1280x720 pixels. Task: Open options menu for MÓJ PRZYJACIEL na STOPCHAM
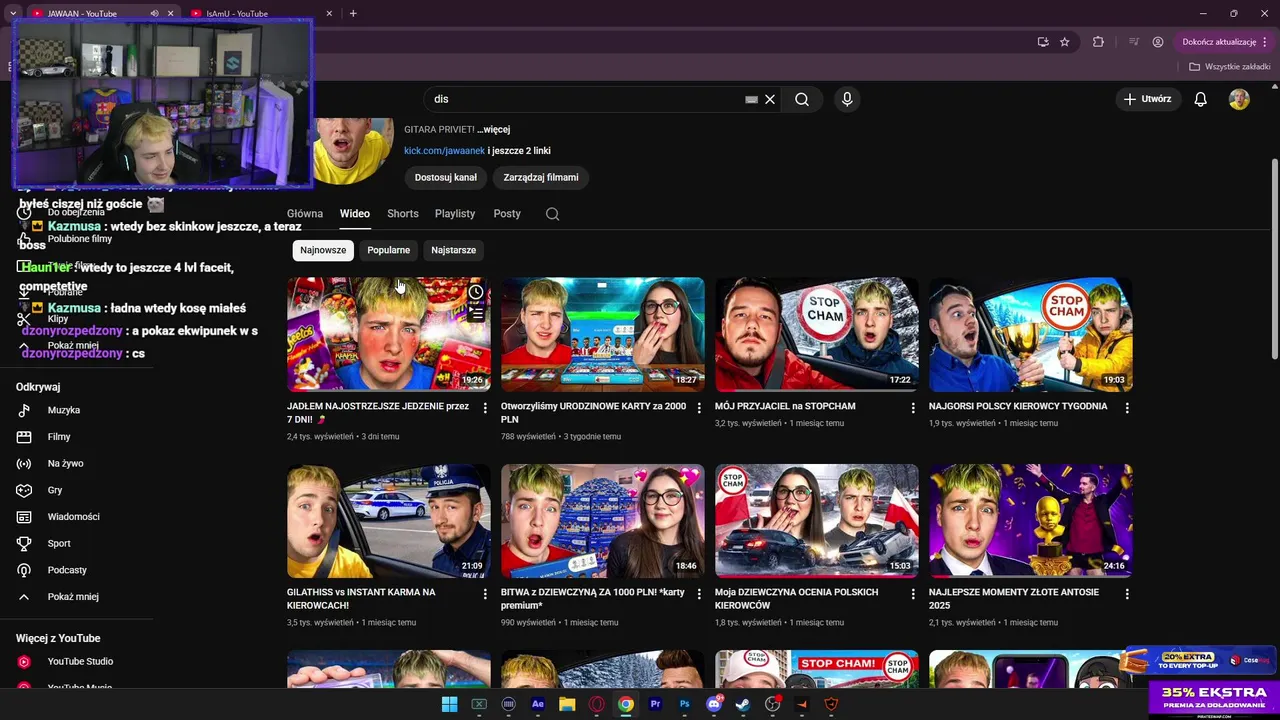pyautogui.click(x=913, y=408)
